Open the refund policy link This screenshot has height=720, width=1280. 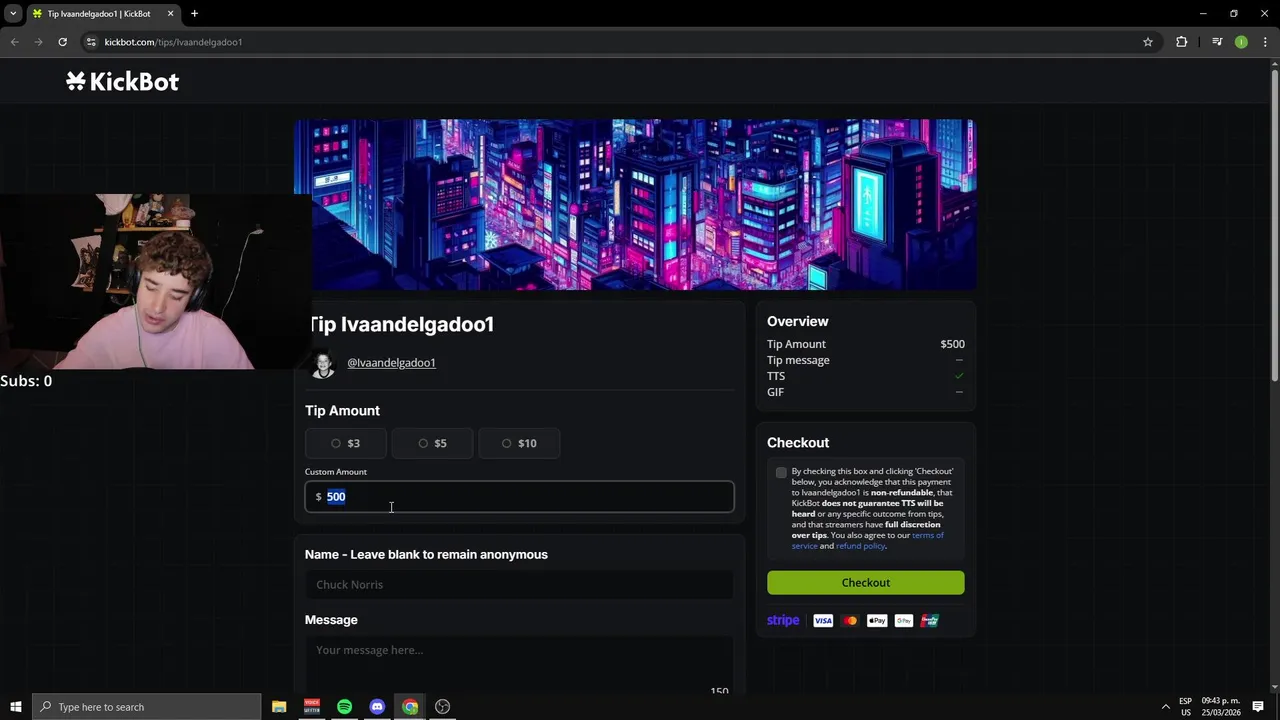click(x=860, y=546)
